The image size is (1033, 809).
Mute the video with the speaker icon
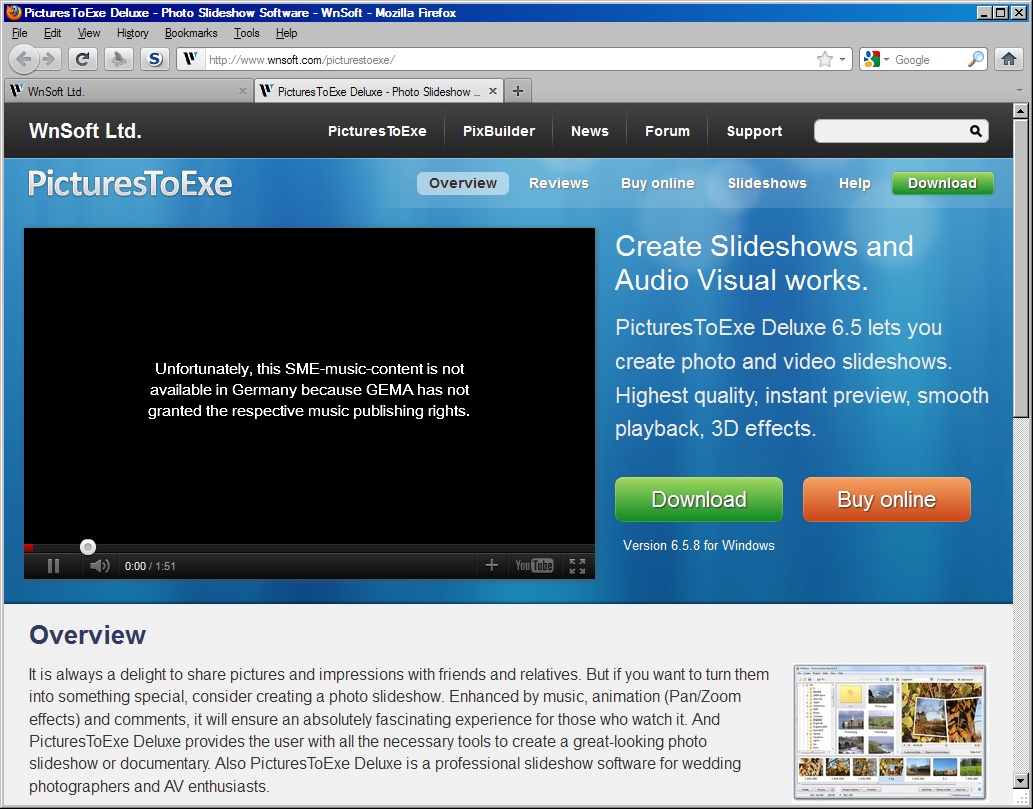99,566
